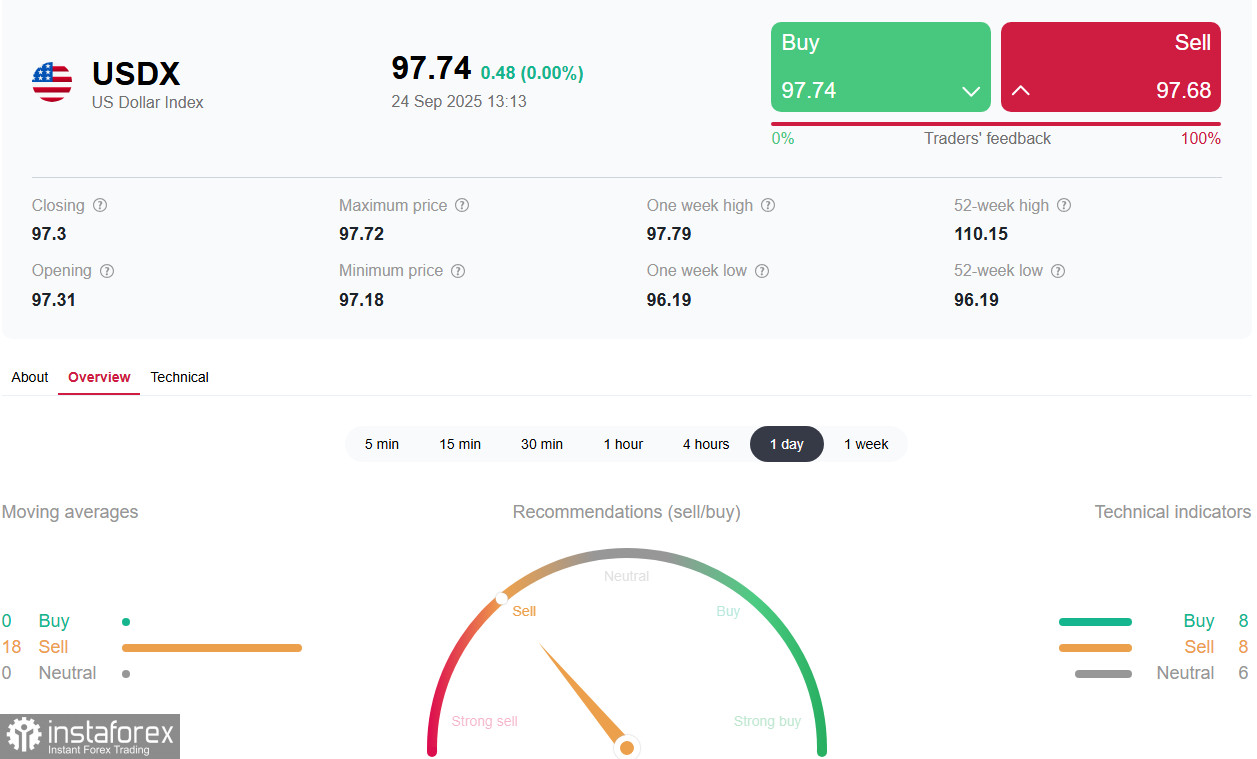Select the 4 hours timeframe
1257x759 pixels.
(x=706, y=444)
